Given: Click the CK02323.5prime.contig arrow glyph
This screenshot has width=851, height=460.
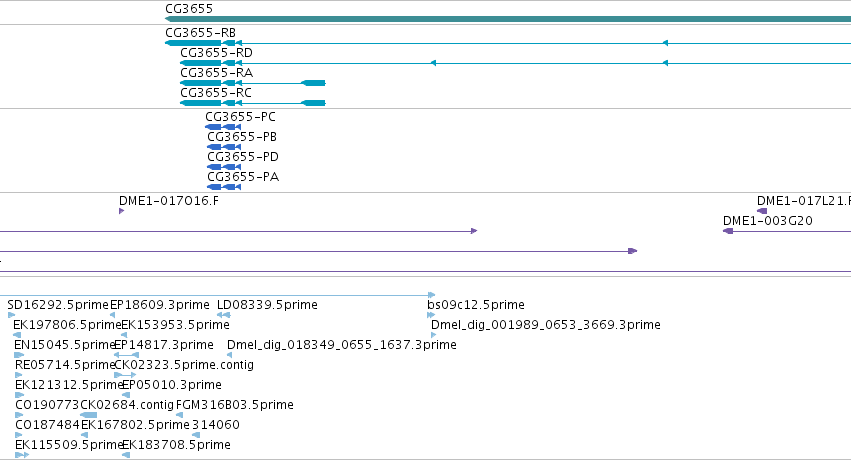Looking at the screenshot, I should pyautogui.click(x=125, y=375).
